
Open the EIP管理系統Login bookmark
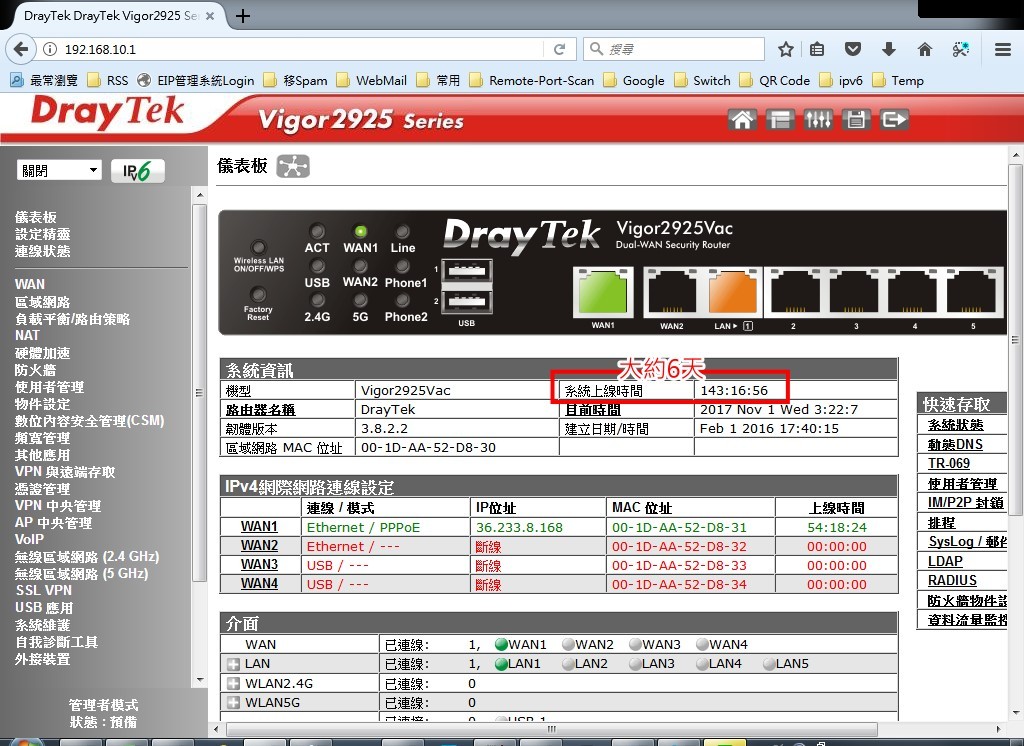click(196, 80)
